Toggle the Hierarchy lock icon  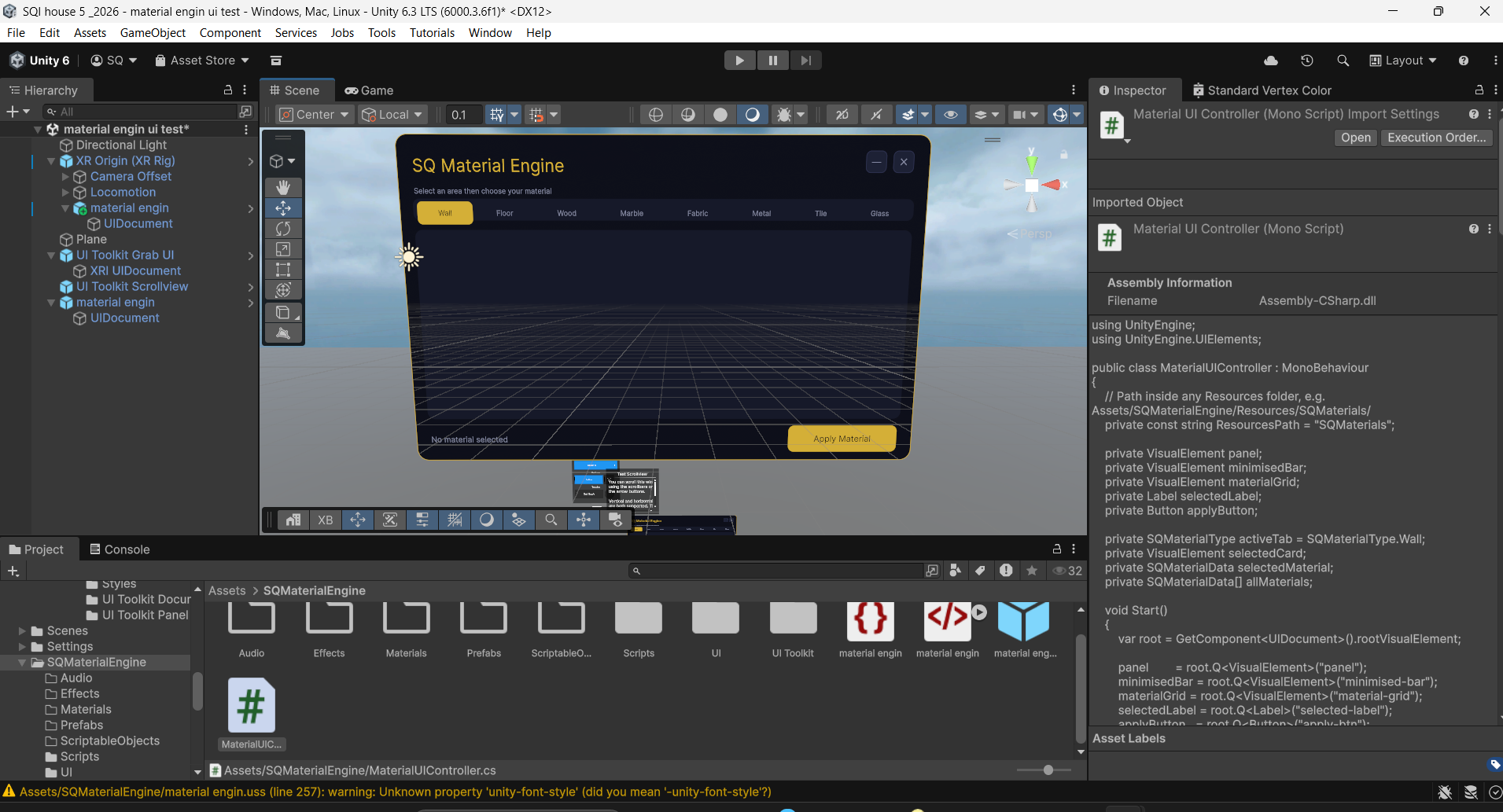click(x=228, y=90)
